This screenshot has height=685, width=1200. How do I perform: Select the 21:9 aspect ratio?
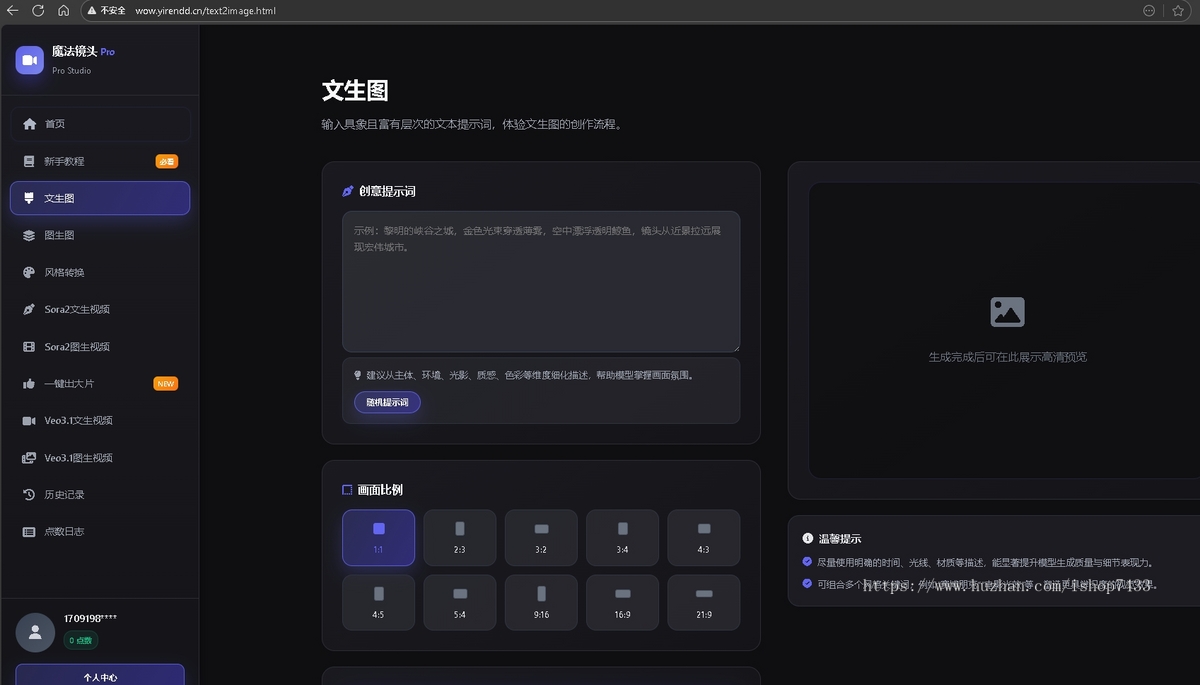click(704, 603)
